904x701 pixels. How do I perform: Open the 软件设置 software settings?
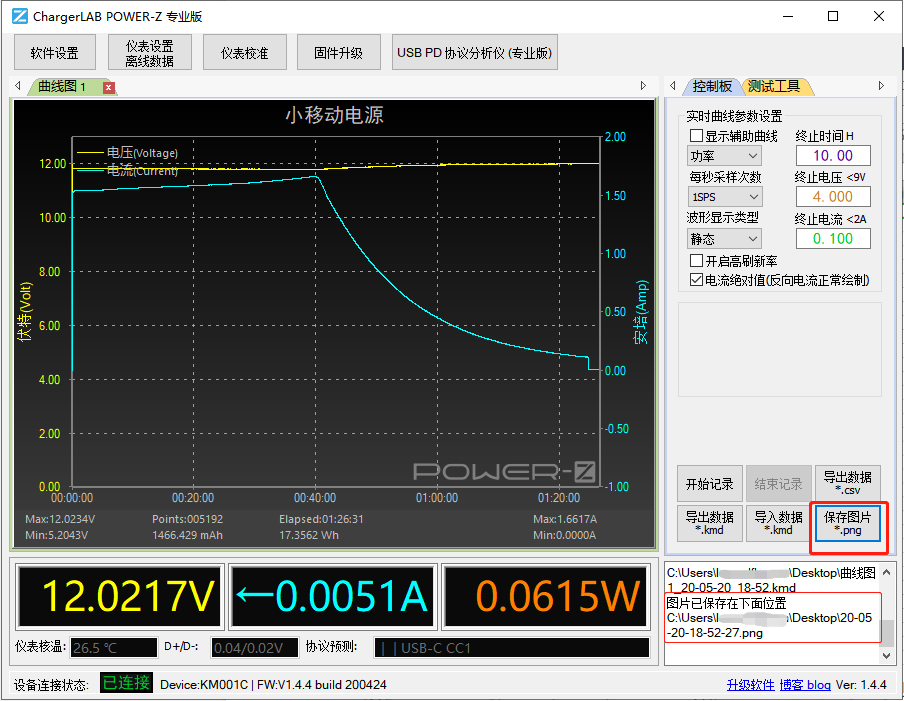54,51
